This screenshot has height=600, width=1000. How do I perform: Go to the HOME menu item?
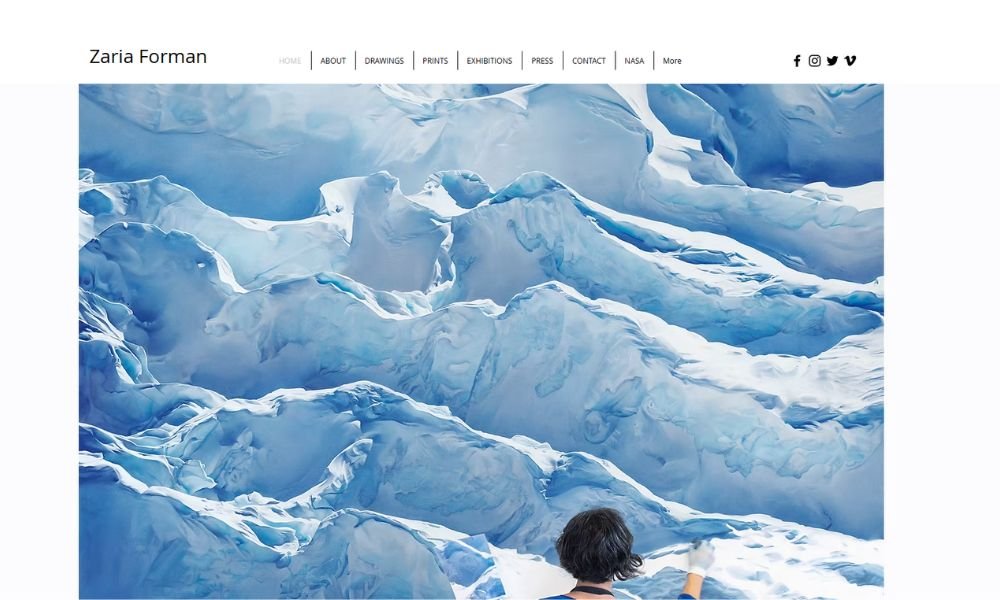(290, 61)
